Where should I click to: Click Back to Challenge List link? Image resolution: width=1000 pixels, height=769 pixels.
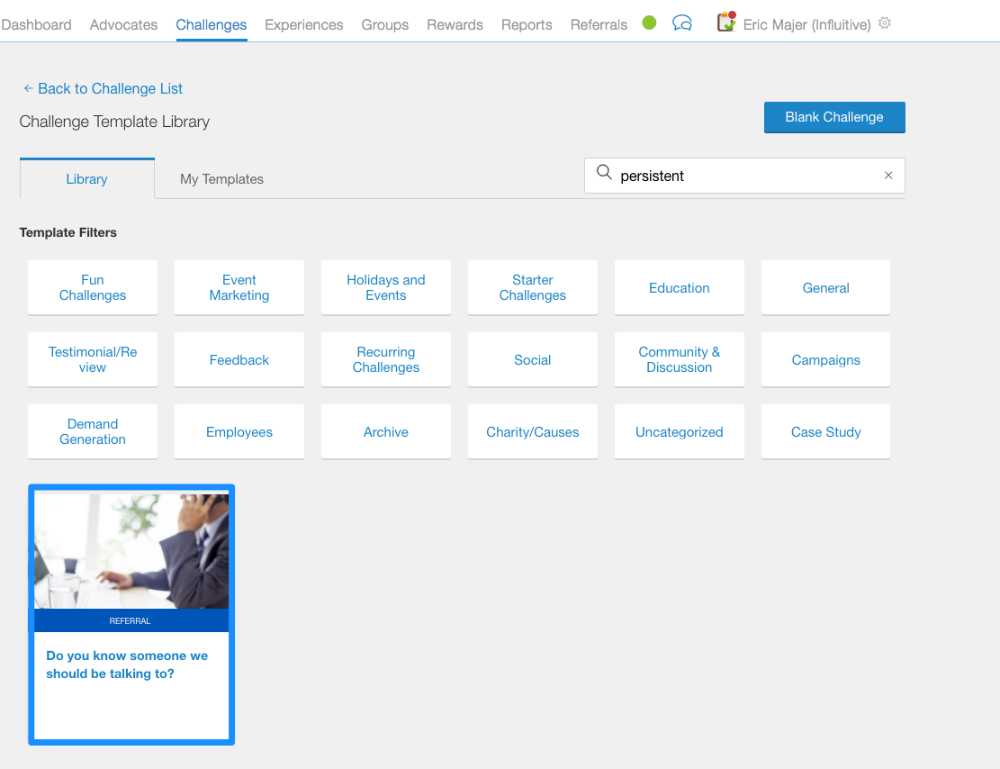[110, 89]
